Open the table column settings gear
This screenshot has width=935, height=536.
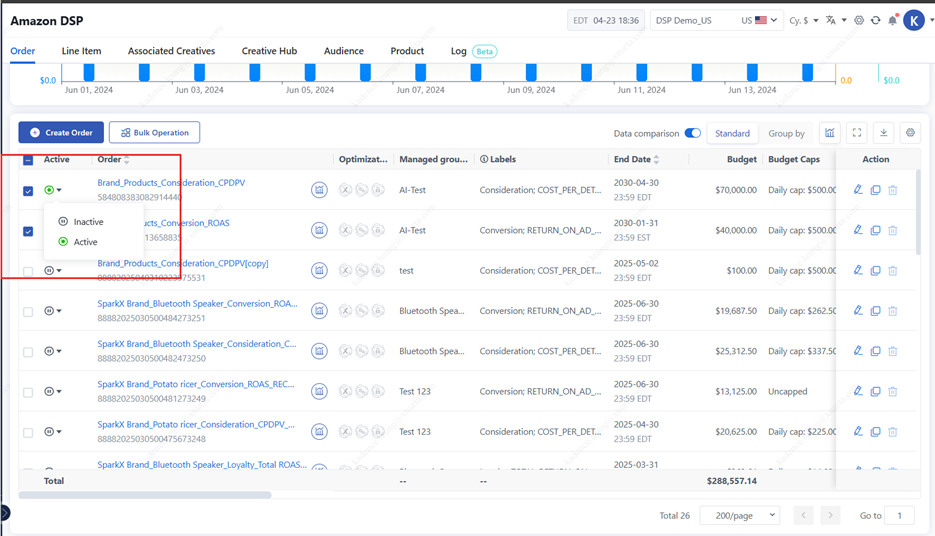coord(909,133)
